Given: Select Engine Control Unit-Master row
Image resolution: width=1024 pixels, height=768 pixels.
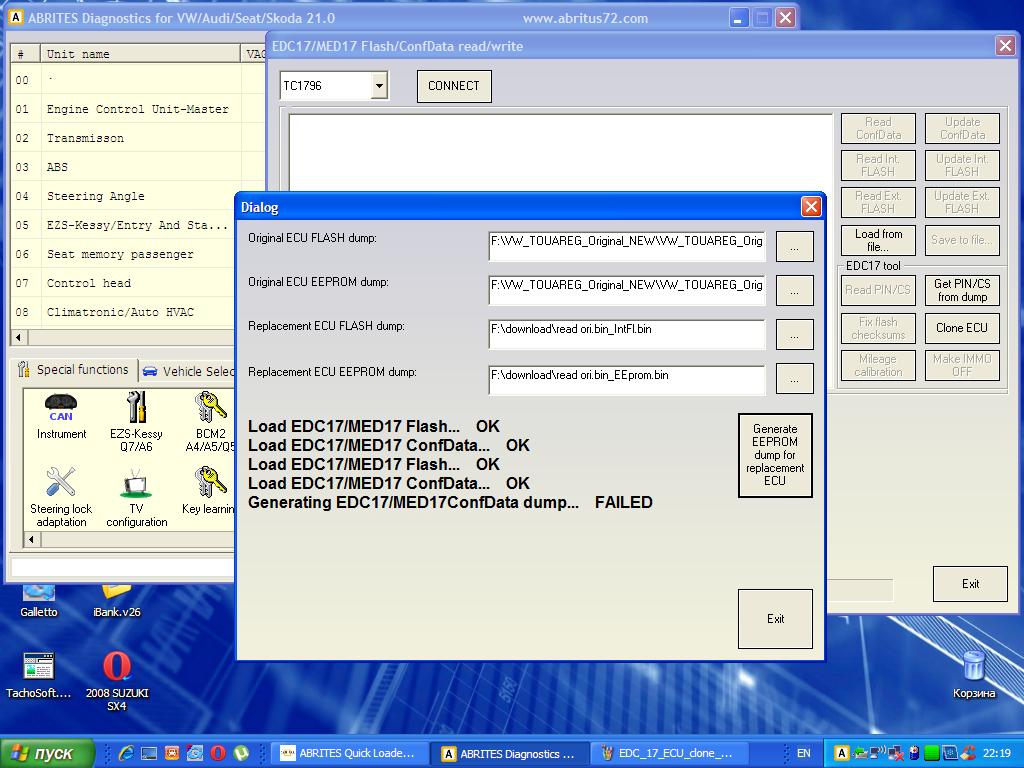Looking at the screenshot, I should tap(138, 109).
